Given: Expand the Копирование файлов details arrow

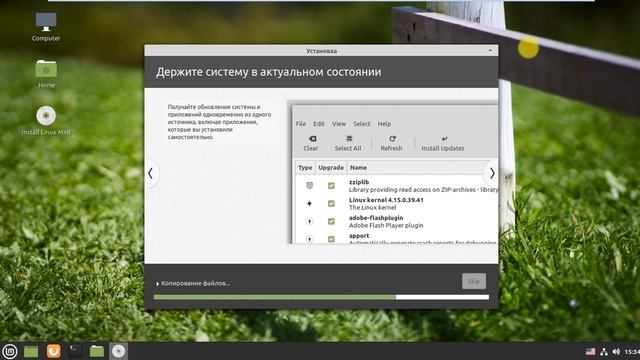Looking at the screenshot, I should (158, 284).
